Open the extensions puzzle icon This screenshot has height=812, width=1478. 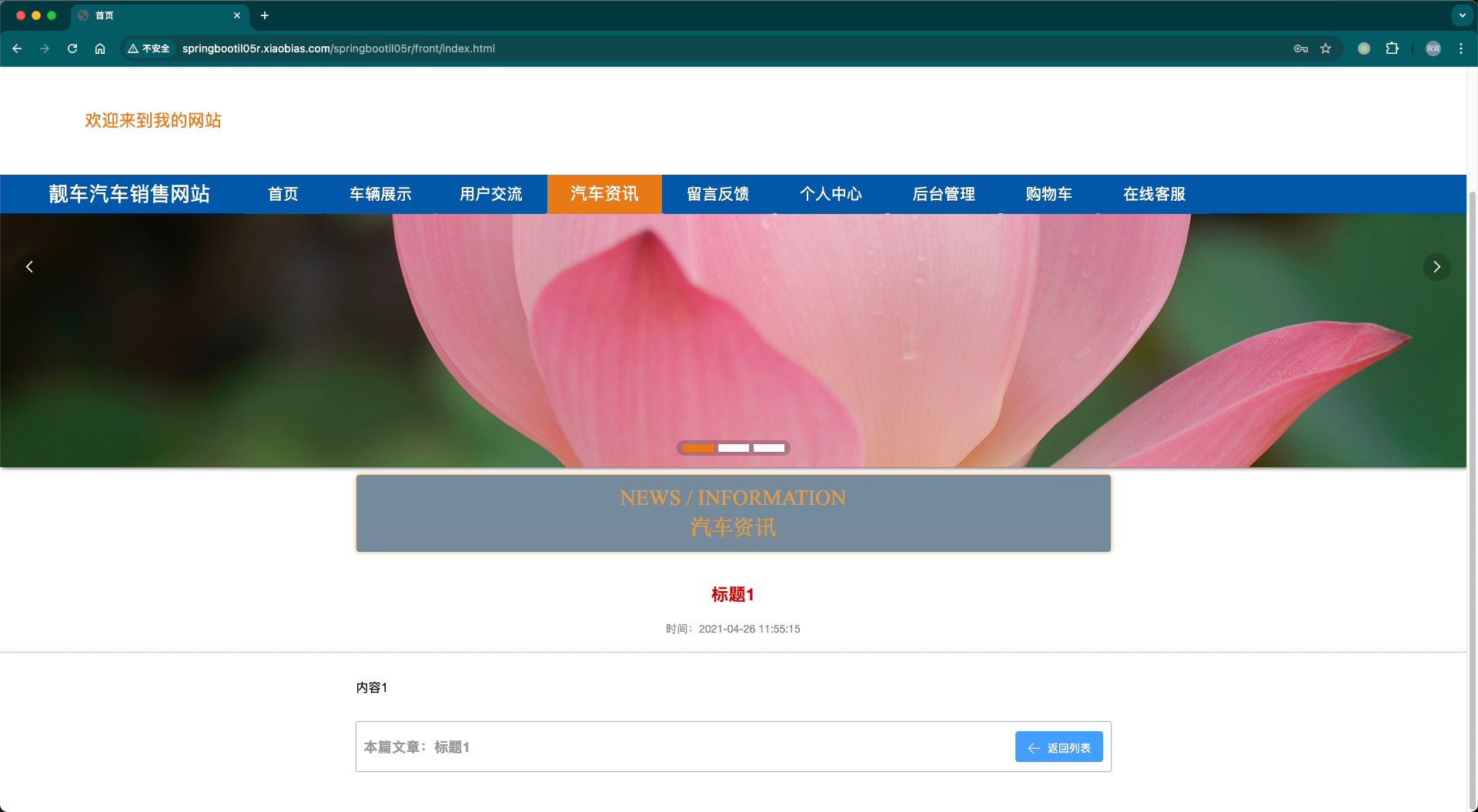click(1392, 48)
